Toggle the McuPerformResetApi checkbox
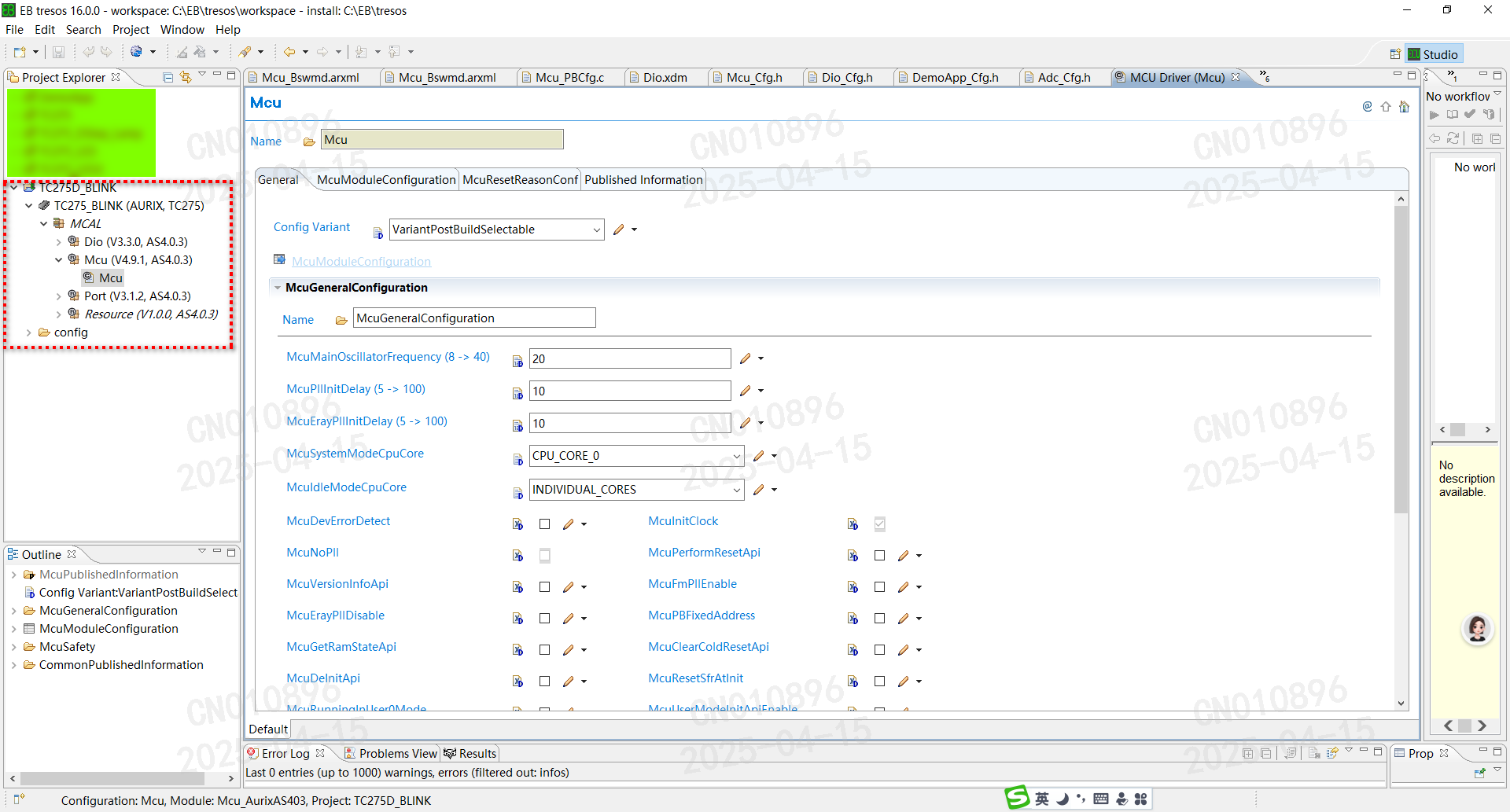The height and width of the screenshot is (812, 1510). coord(880,556)
